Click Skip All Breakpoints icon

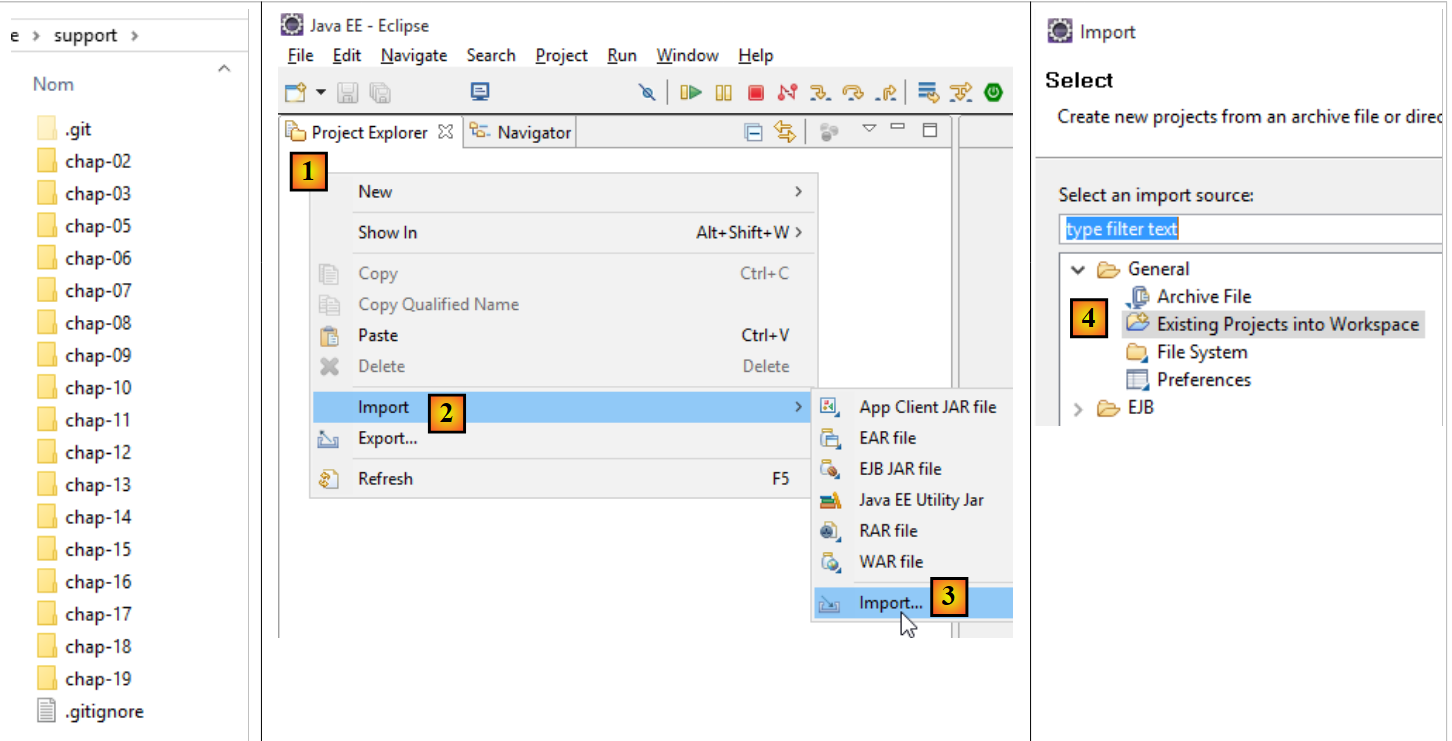pos(647,93)
